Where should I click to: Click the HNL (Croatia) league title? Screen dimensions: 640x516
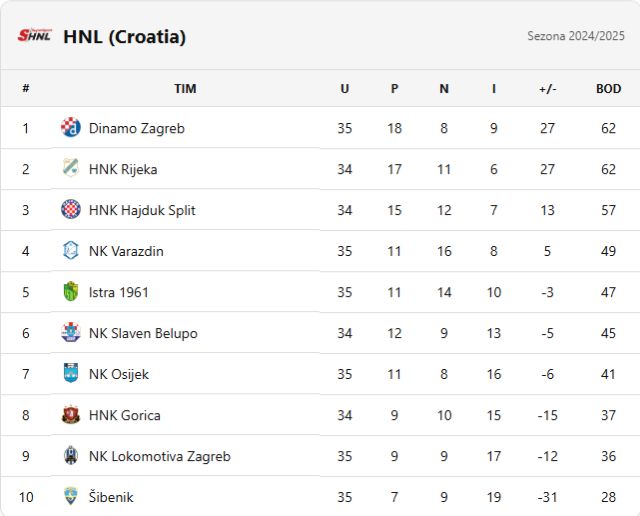[124, 37]
